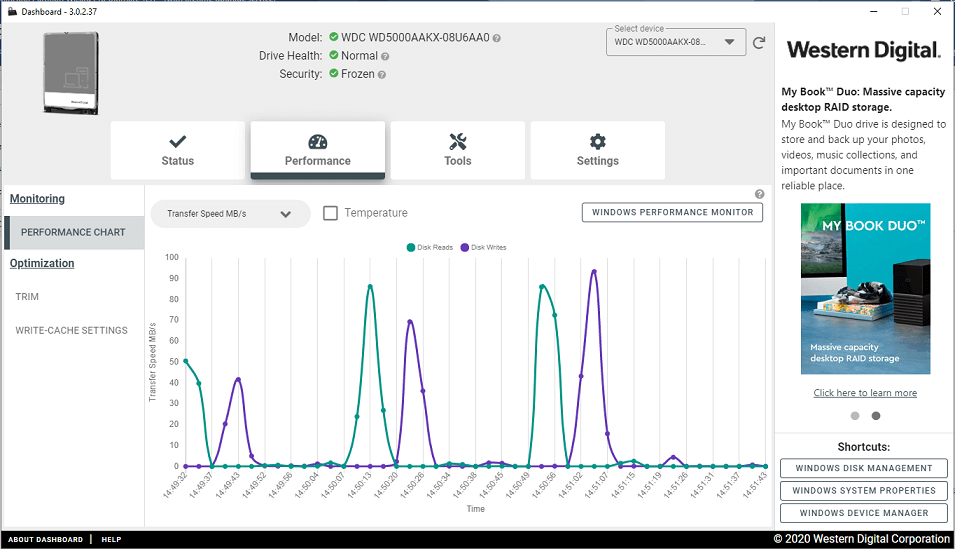This screenshot has width=955, height=549.
Task: Click the 'Click here to learn more' link
Action: pyautogui.click(x=865, y=393)
